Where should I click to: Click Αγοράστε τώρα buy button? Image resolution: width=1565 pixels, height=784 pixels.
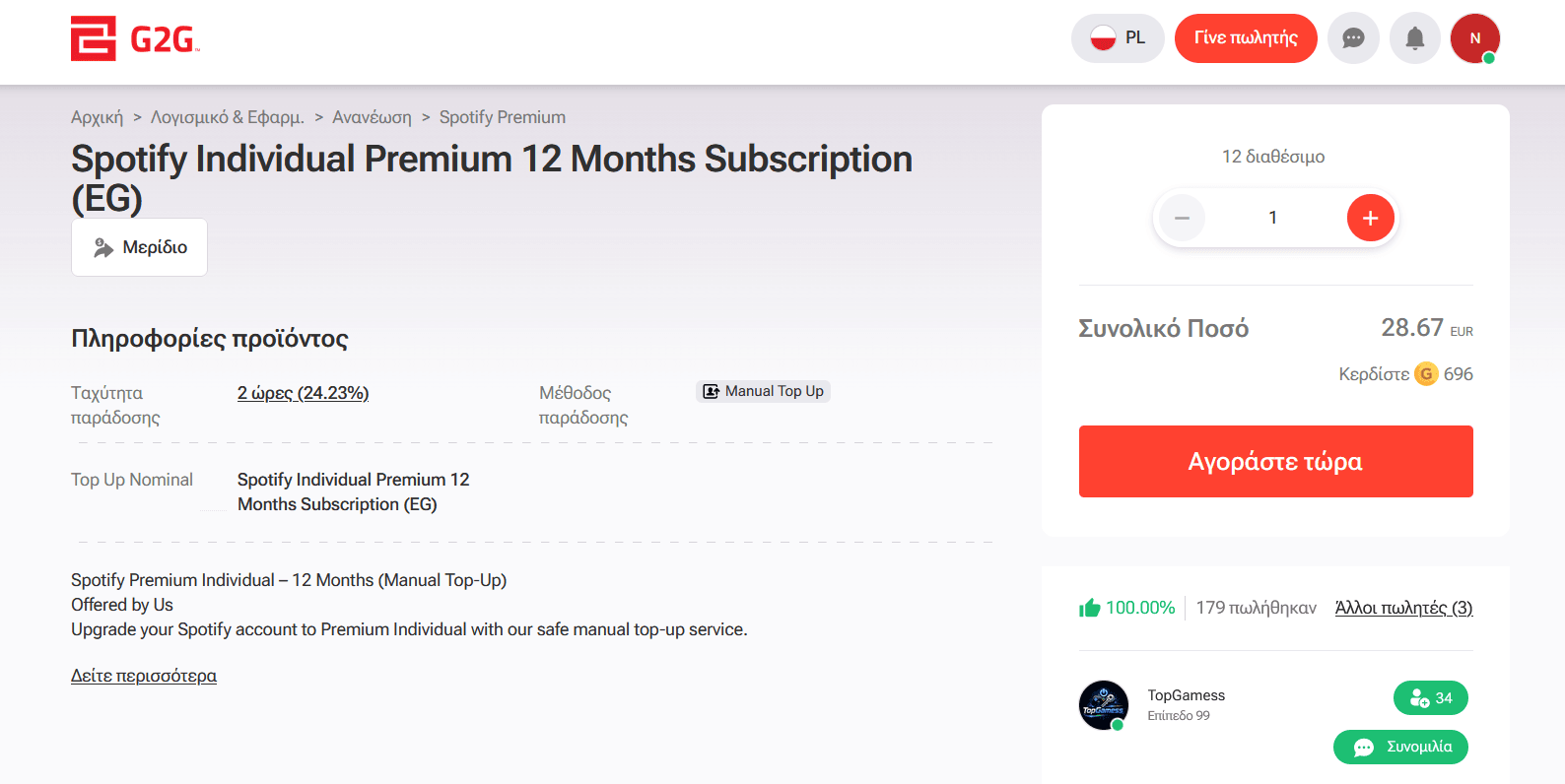pos(1275,462)
